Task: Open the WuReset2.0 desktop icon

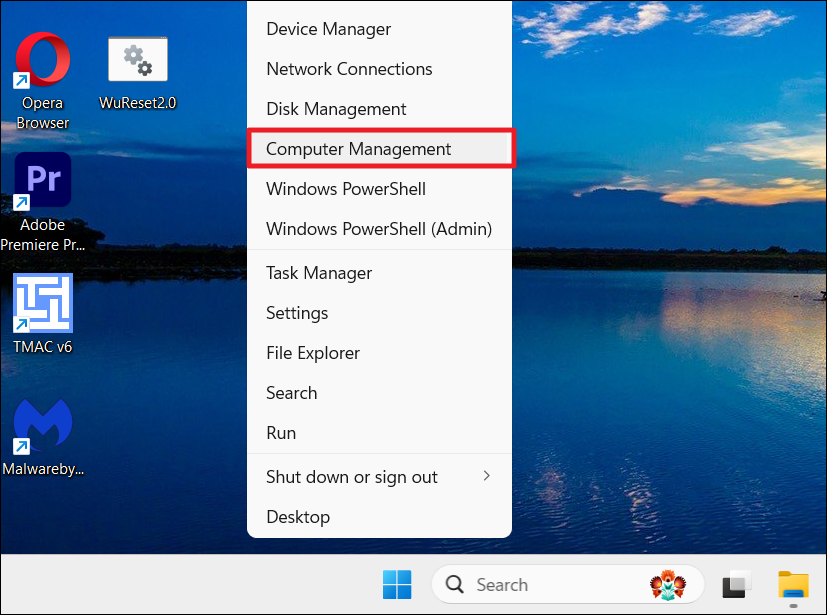Action: [x=138, y=62]
